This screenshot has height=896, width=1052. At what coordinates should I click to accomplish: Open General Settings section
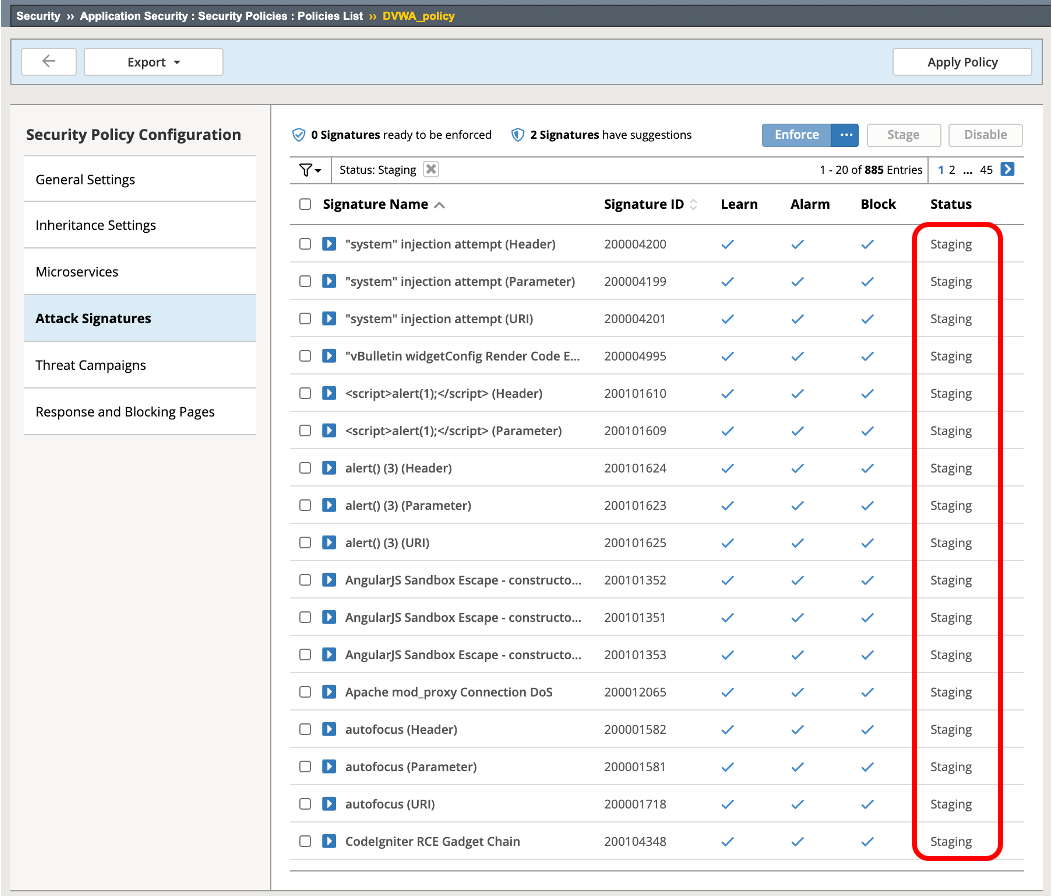140,179
